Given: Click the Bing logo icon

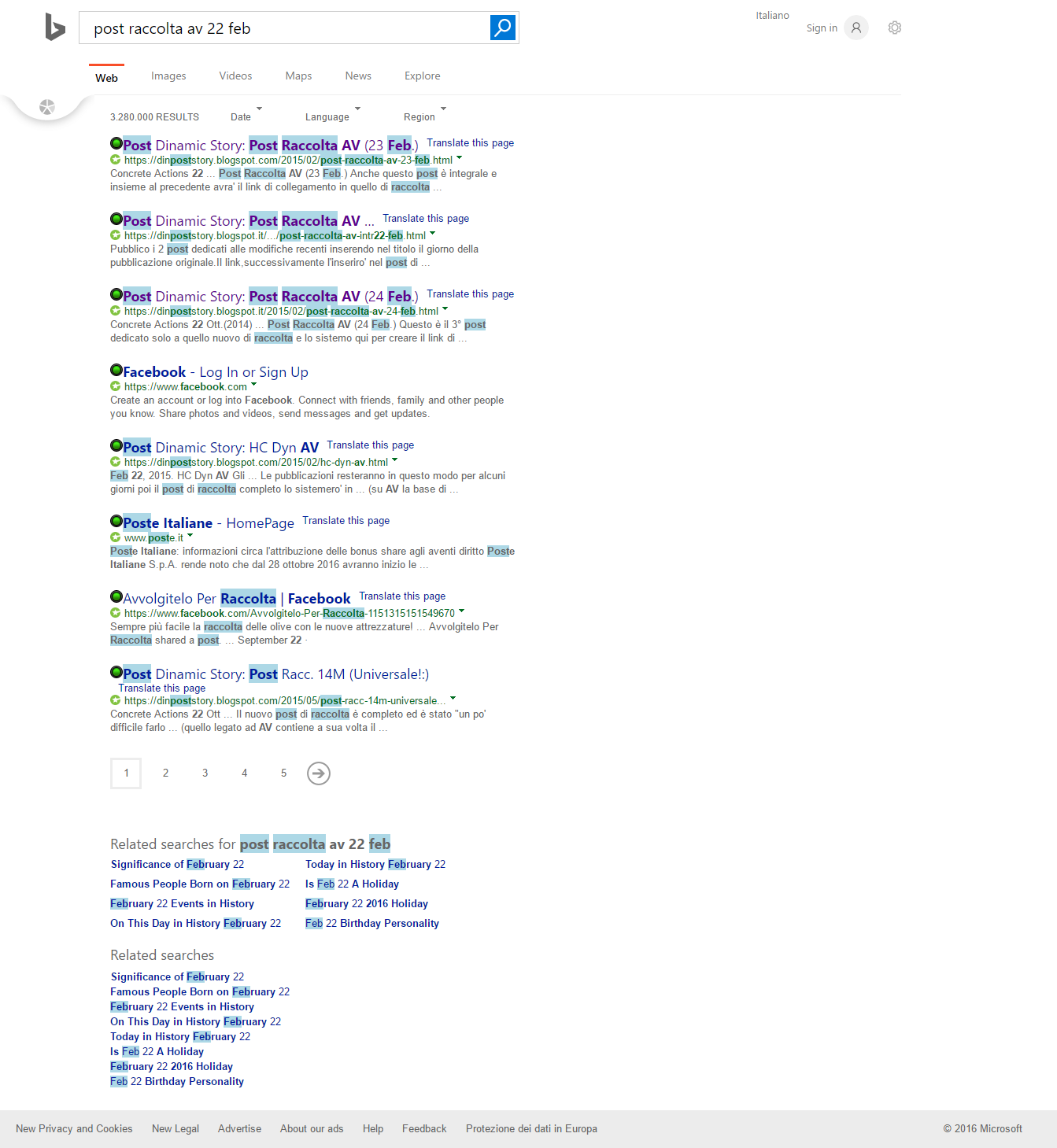Looking at the screenshot, I should click(55, 28).
